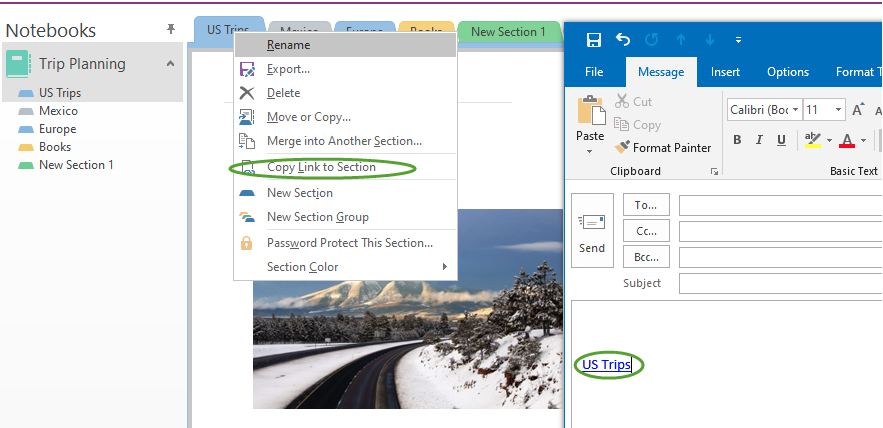Choose New Section from context menu
The height and width of the screenshot is (428, 883).
click(x=345, y=193)
